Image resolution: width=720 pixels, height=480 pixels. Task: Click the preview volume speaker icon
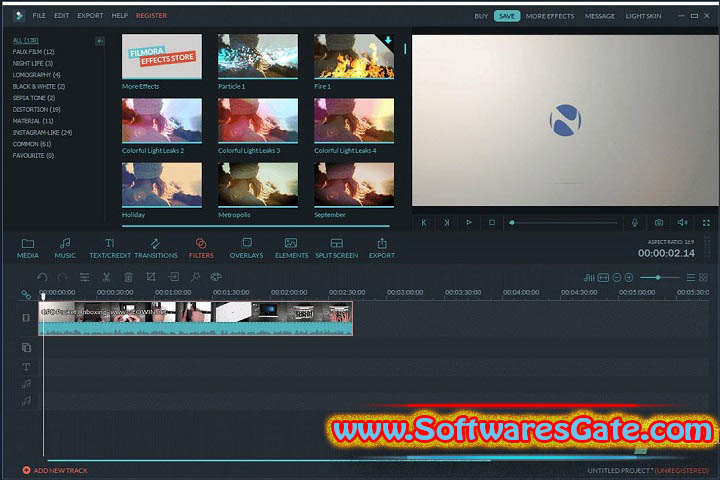click(682, 223)
